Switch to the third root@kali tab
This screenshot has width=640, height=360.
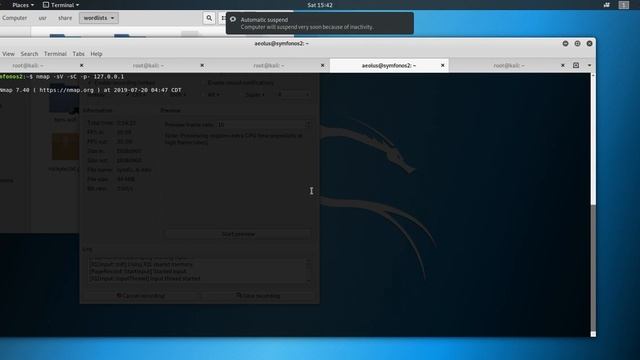268,65
